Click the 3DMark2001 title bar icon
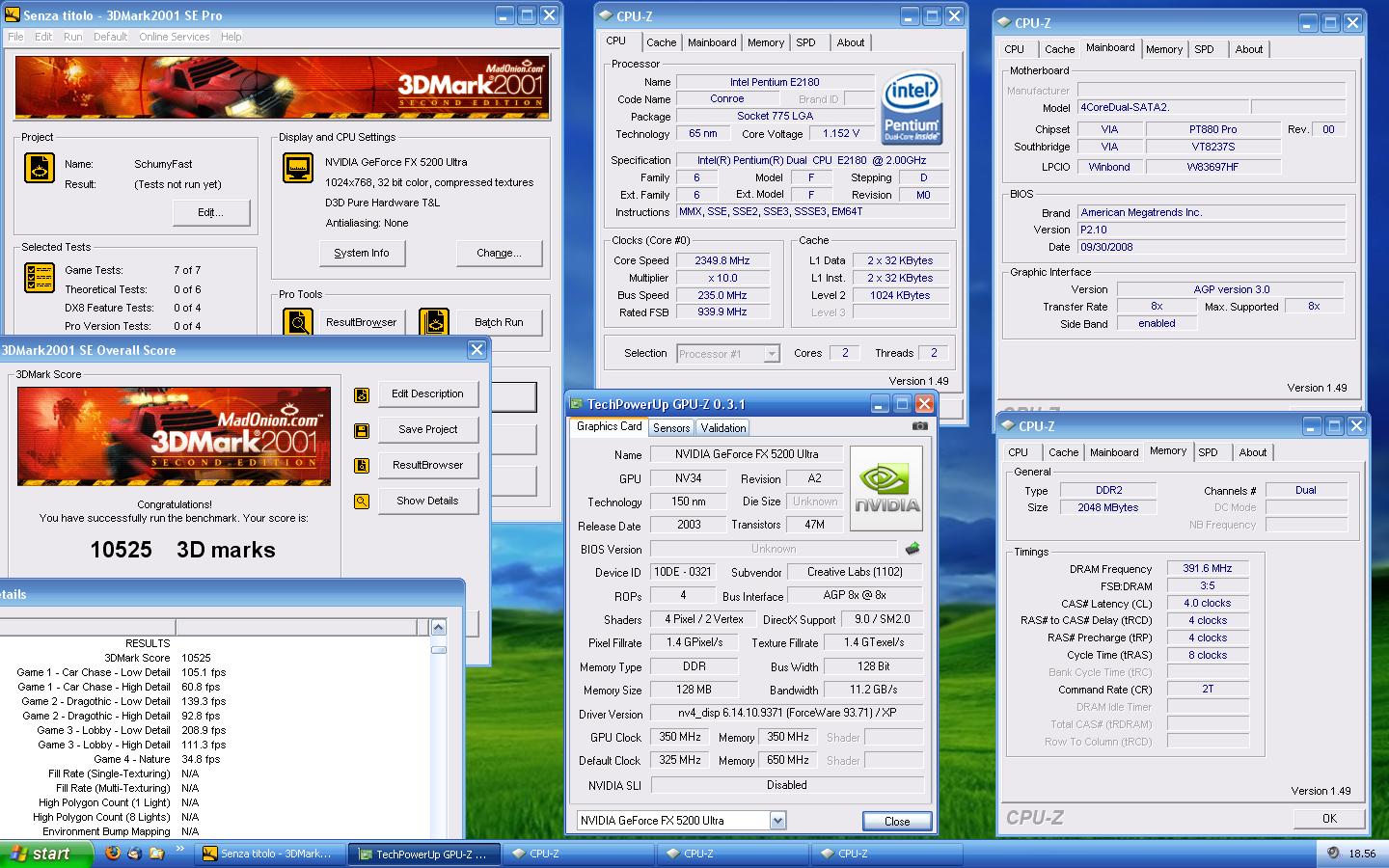The height and width of the screenshot is (868, 1389). click(x=12, y=15)
